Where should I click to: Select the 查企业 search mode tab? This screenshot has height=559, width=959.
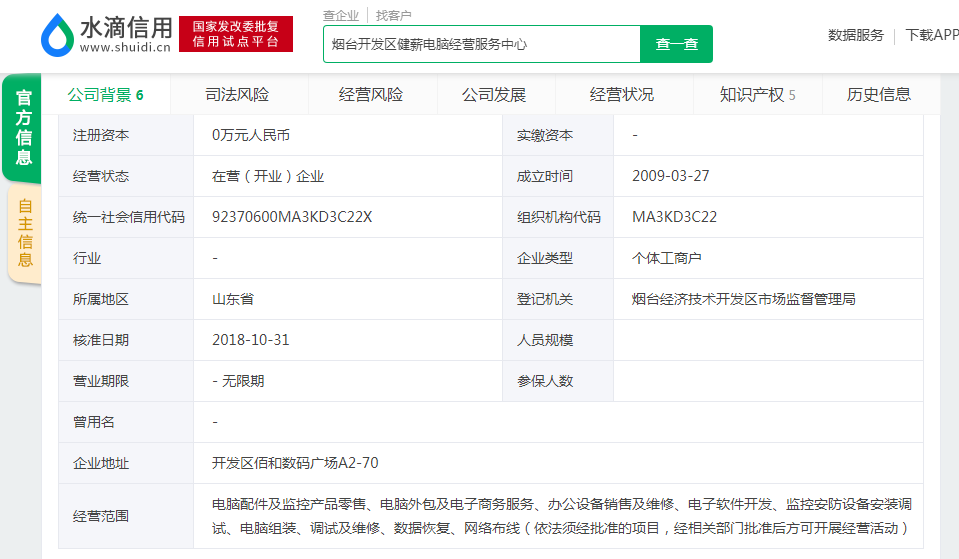(340, 15)
